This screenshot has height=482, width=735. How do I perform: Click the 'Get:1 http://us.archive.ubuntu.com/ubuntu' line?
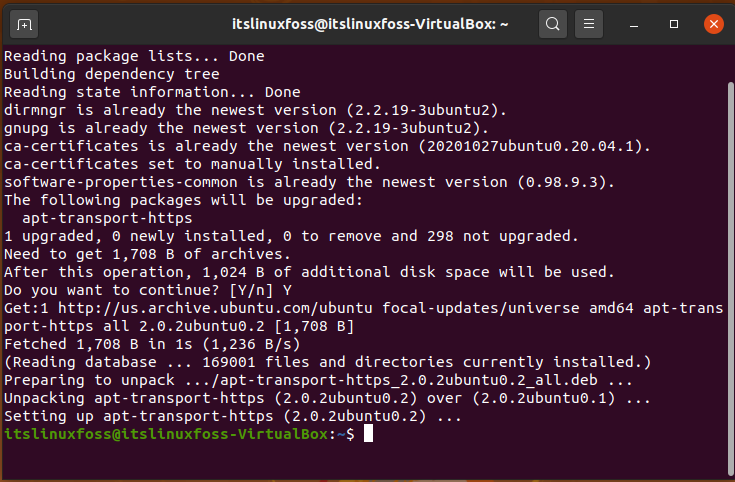(364, 308)
